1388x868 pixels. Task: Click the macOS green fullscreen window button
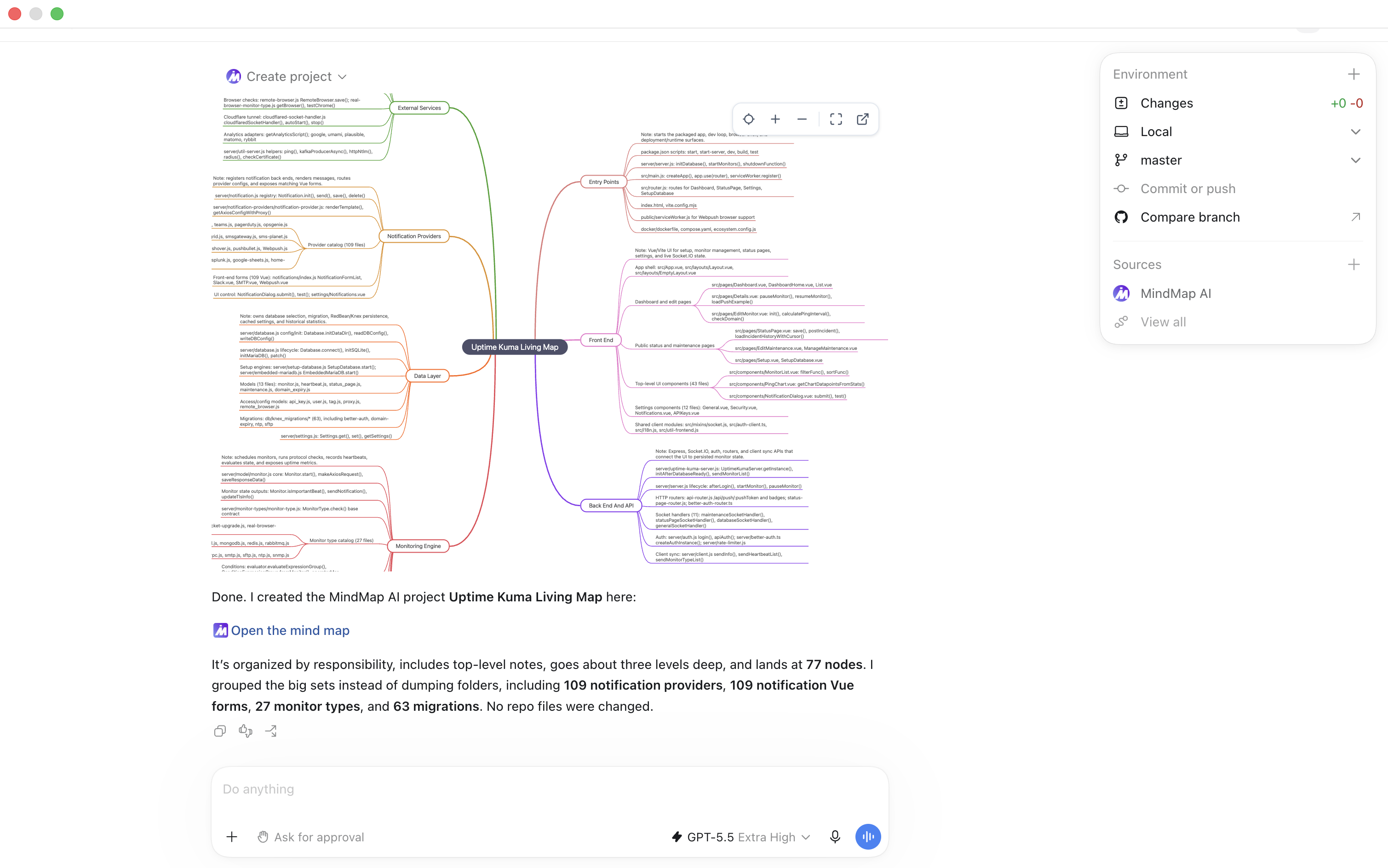57,14
